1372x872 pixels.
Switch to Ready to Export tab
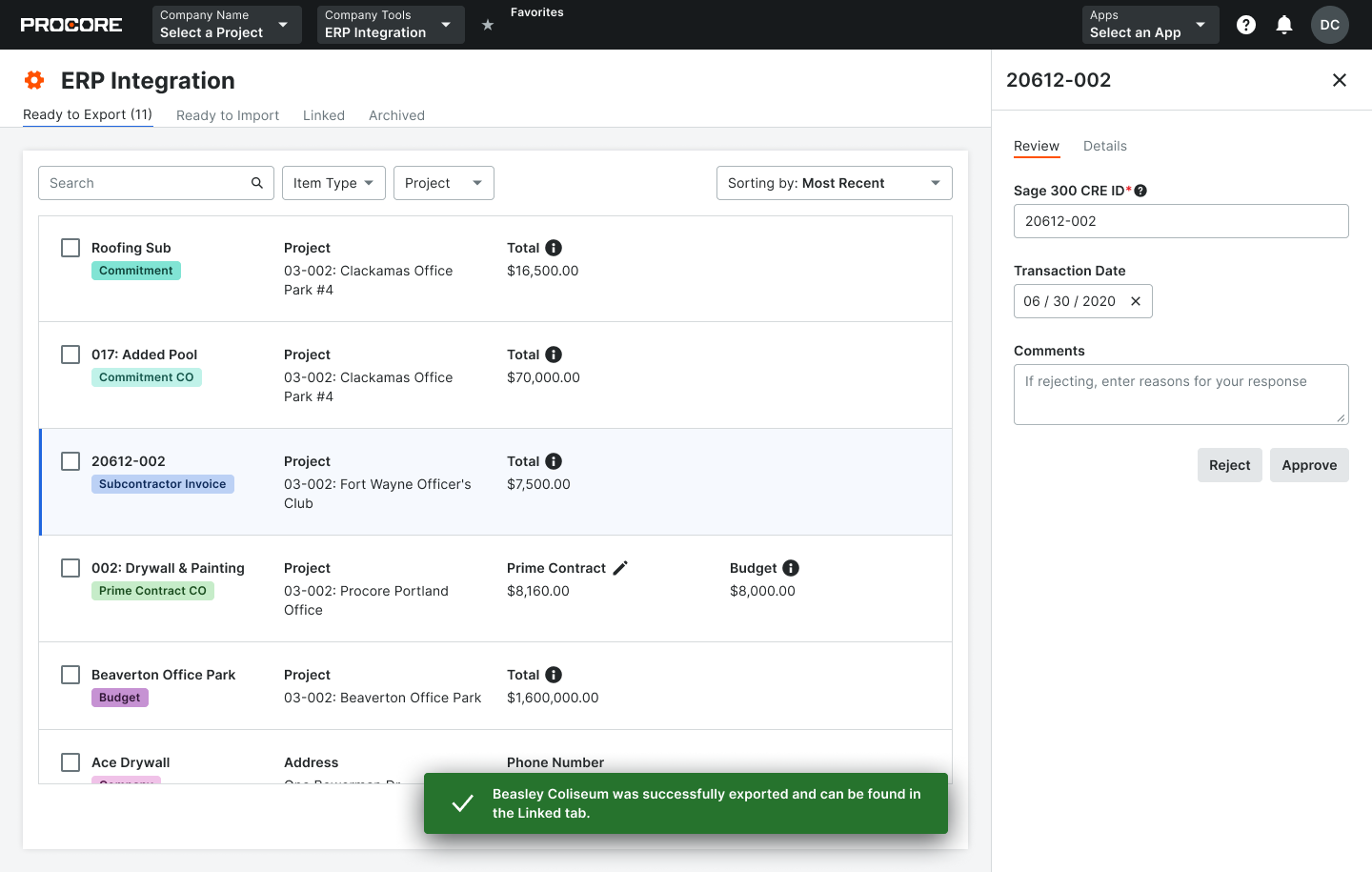tap(88, 114)
